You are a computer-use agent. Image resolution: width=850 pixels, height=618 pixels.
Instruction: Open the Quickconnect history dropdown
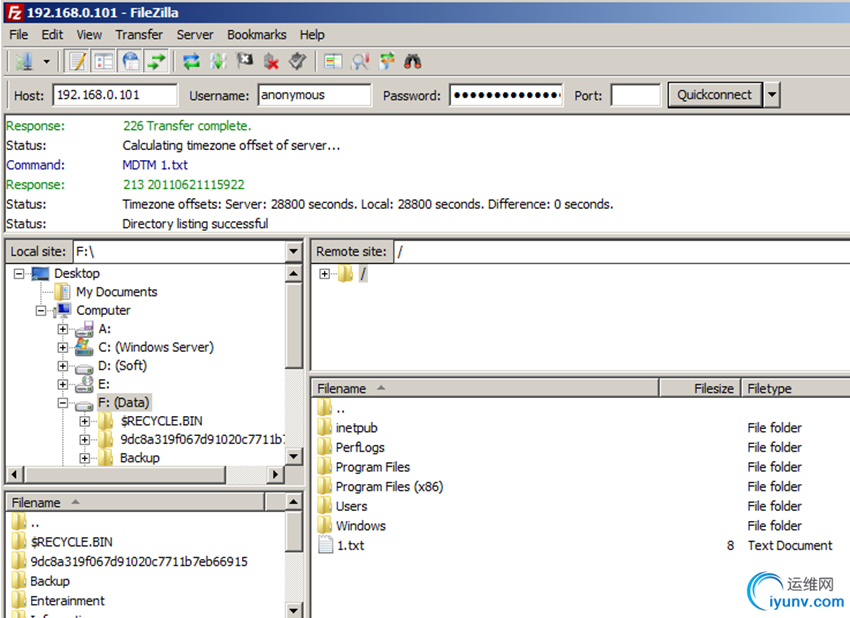(771, 95)
